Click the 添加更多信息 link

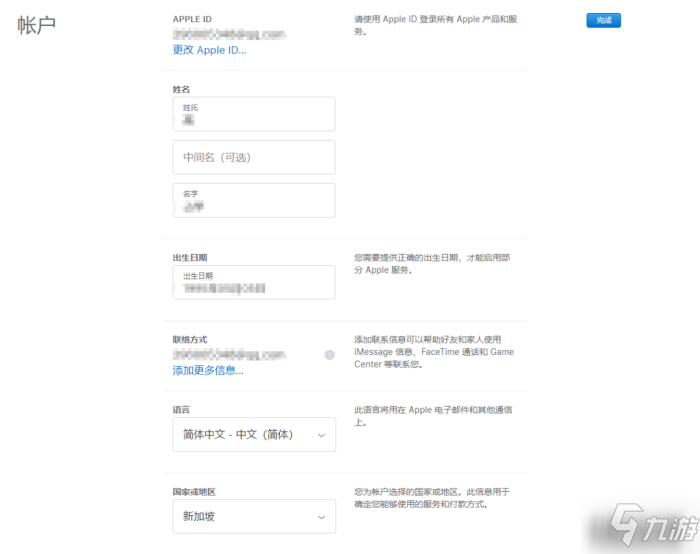click(208, 370)
